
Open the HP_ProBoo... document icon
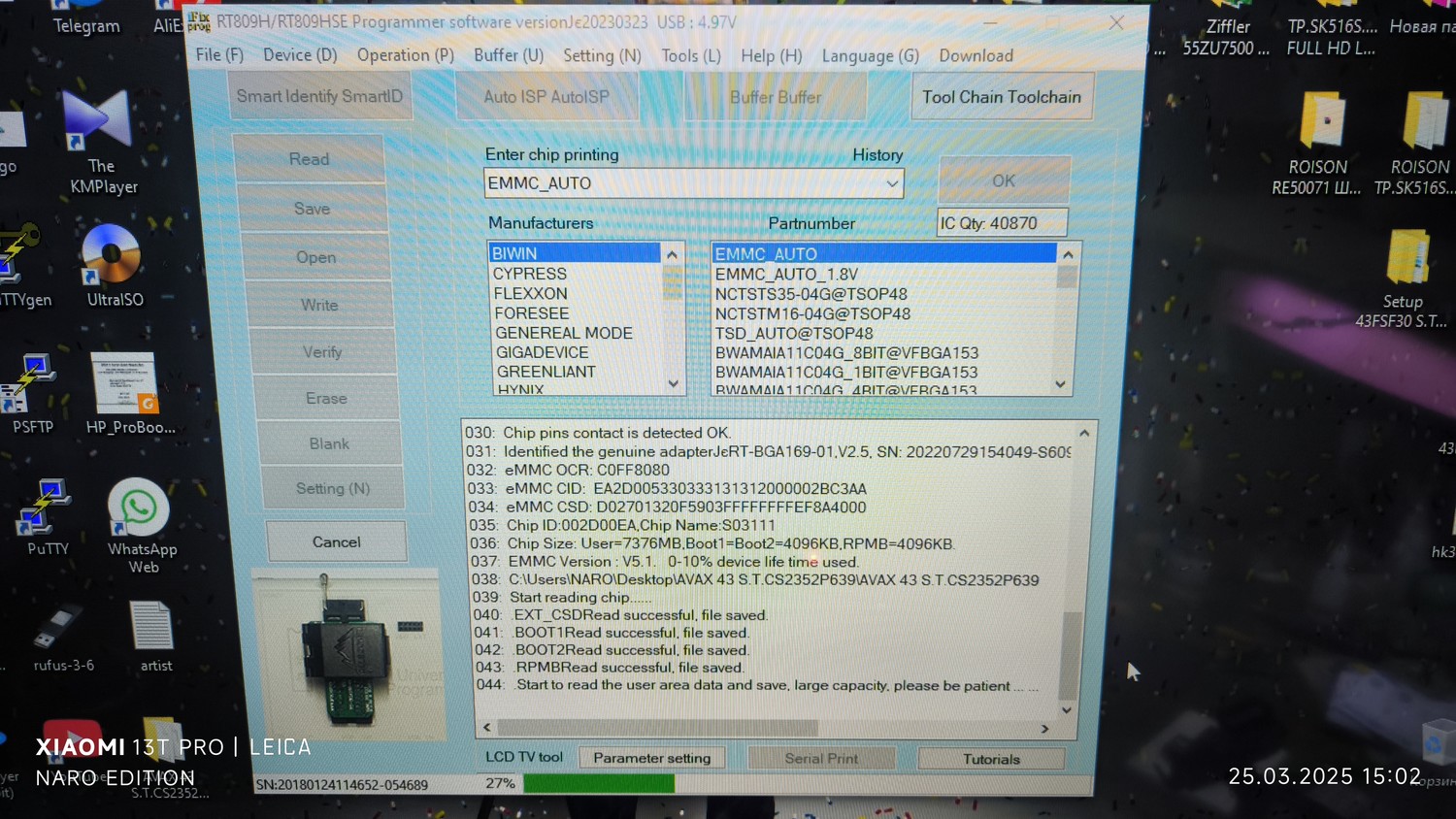coord(129,393)
